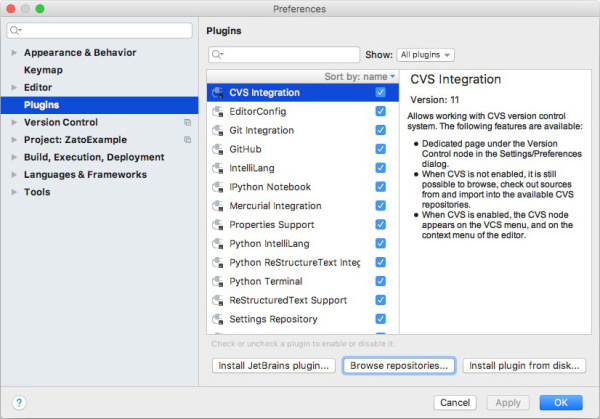Click the help question mark icon
The width and height of the screenshot is (600, 419).
tap(19, 403)
